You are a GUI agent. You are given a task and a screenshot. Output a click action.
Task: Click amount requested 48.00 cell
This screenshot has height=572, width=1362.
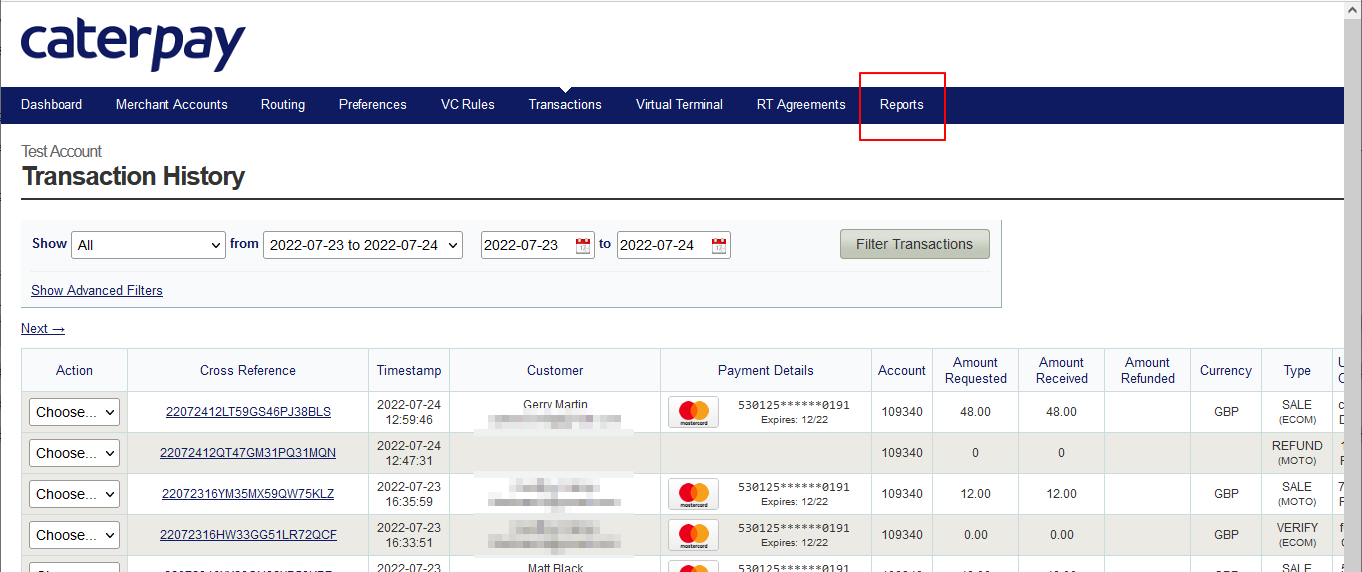point(976,412)
